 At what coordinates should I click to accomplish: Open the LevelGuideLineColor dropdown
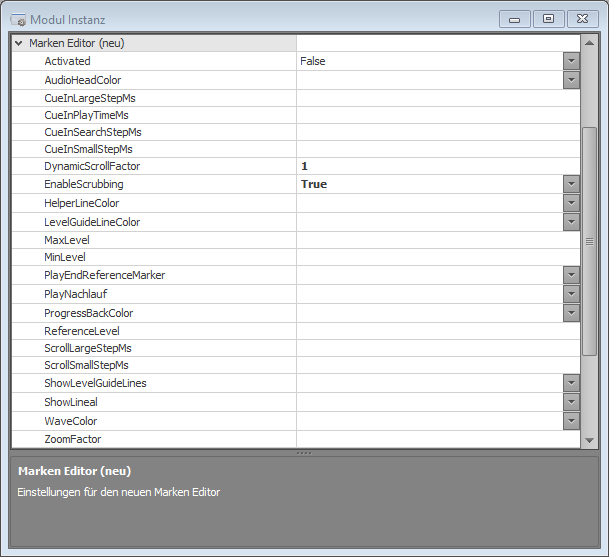click(x=571, y=222)
